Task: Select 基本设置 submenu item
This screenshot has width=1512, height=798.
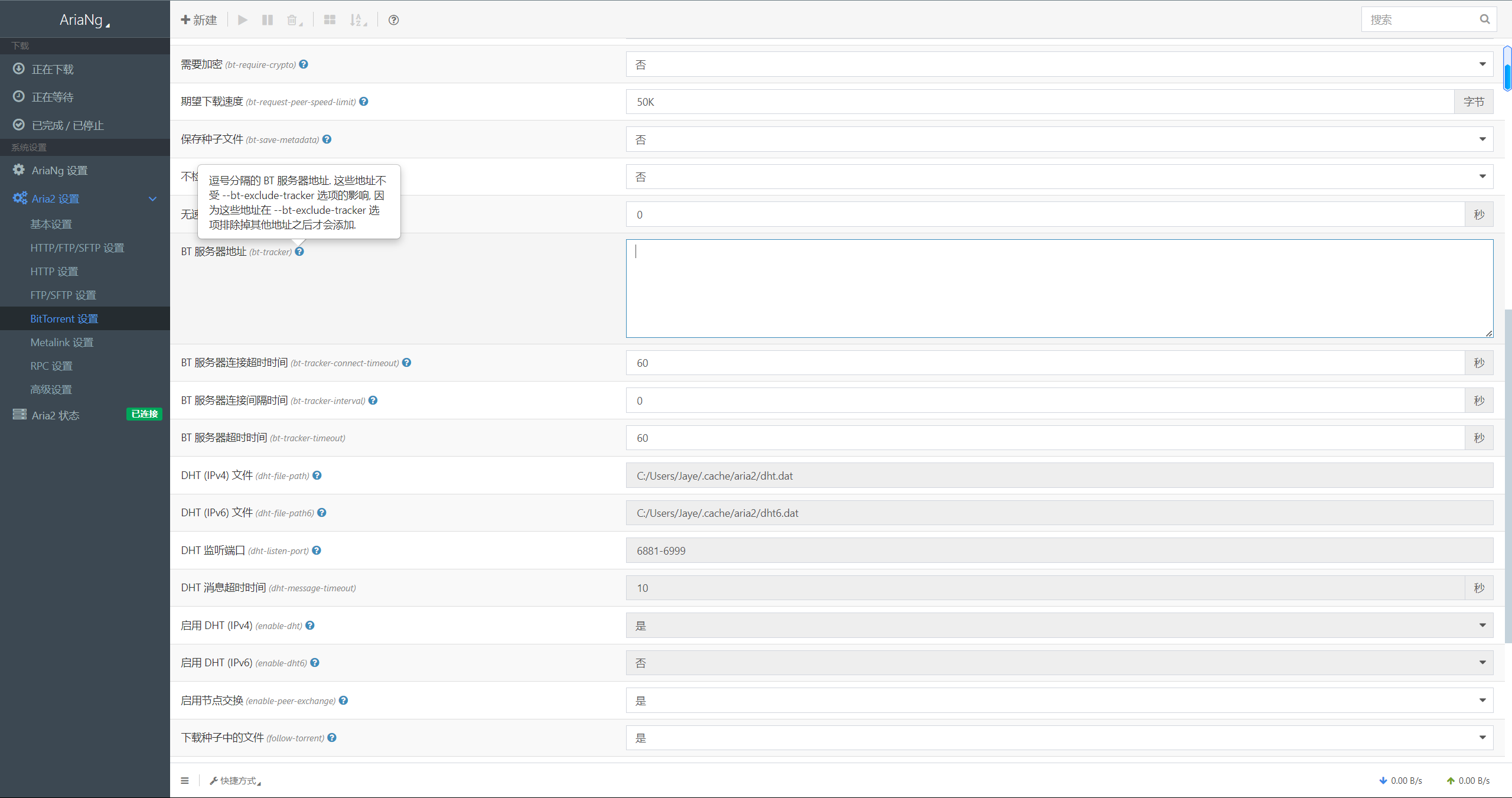Action: coord(85,224)
